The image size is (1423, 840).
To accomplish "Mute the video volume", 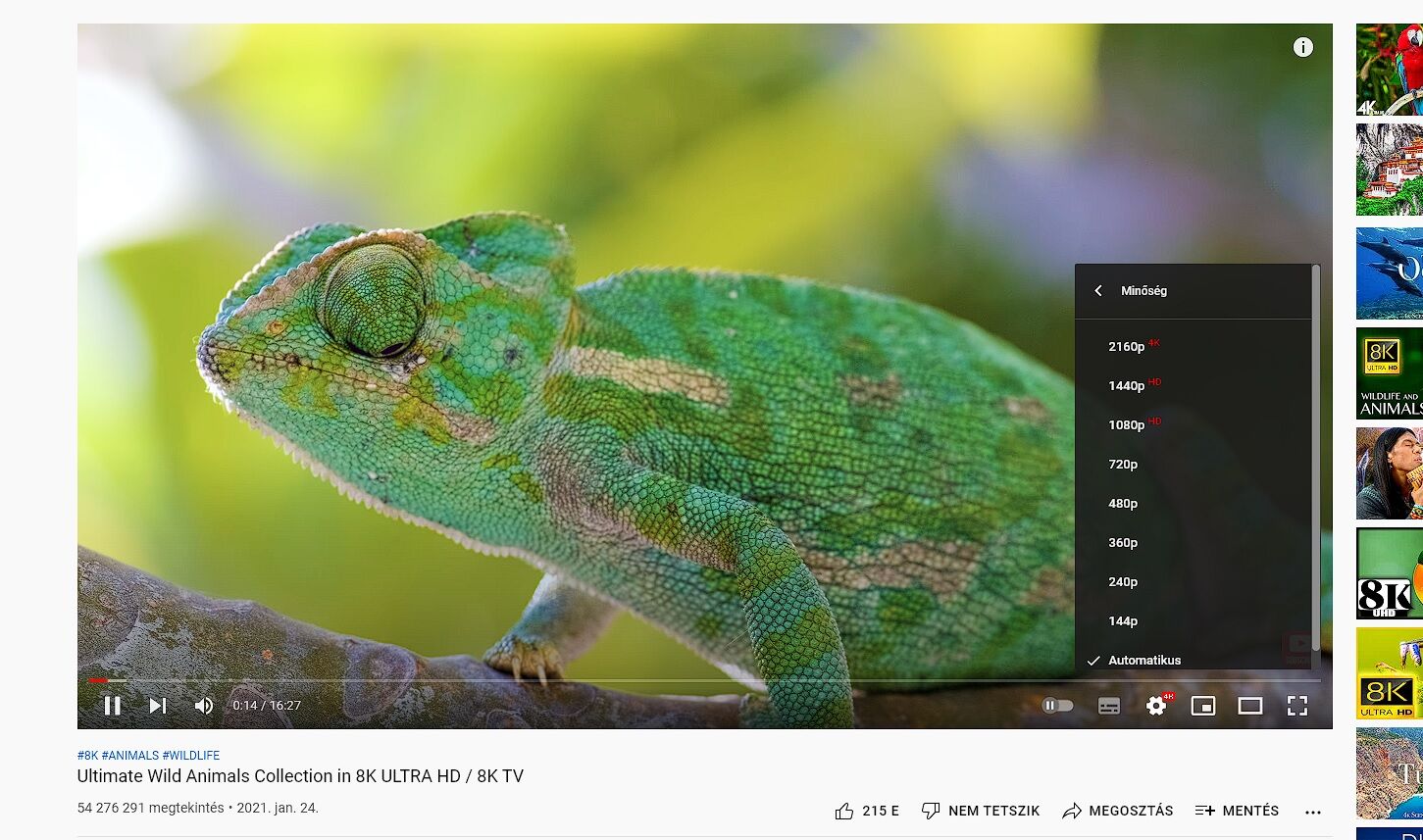I will pyautogui.click(x=204, y=706).
